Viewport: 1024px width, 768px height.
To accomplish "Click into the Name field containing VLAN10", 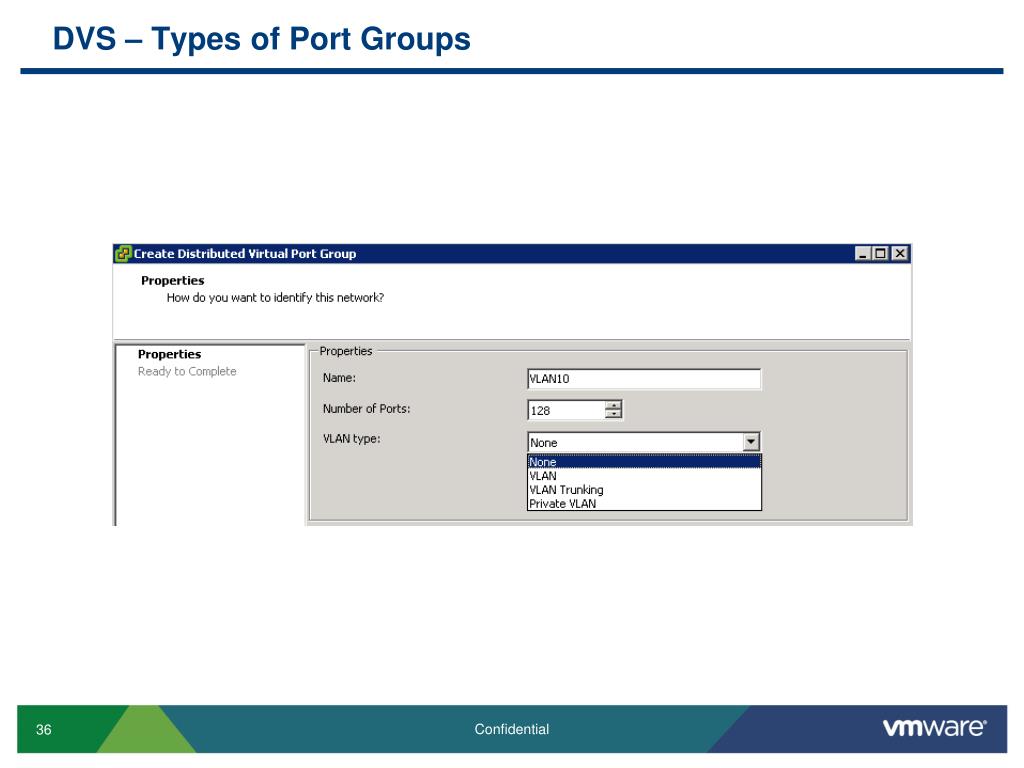I will (x=644, y=379).
